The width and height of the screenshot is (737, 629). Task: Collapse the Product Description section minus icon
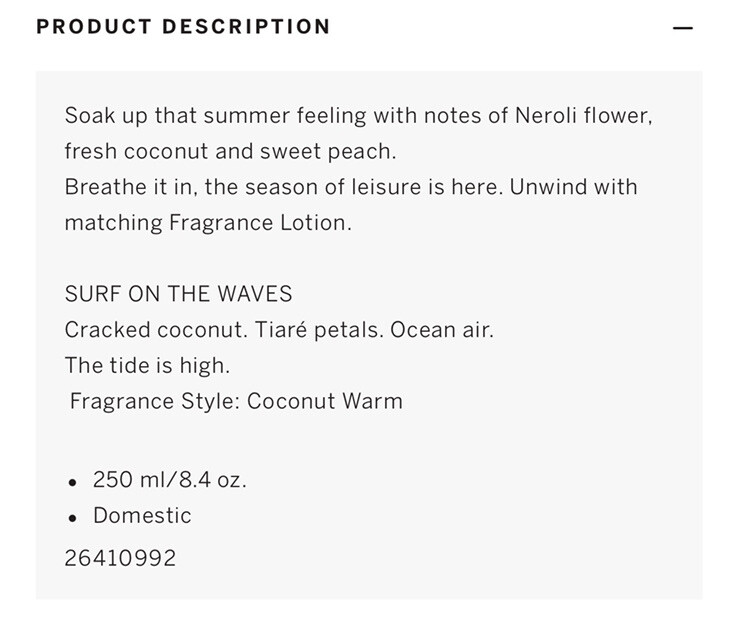pyautogui.click(x=682, y=28)
